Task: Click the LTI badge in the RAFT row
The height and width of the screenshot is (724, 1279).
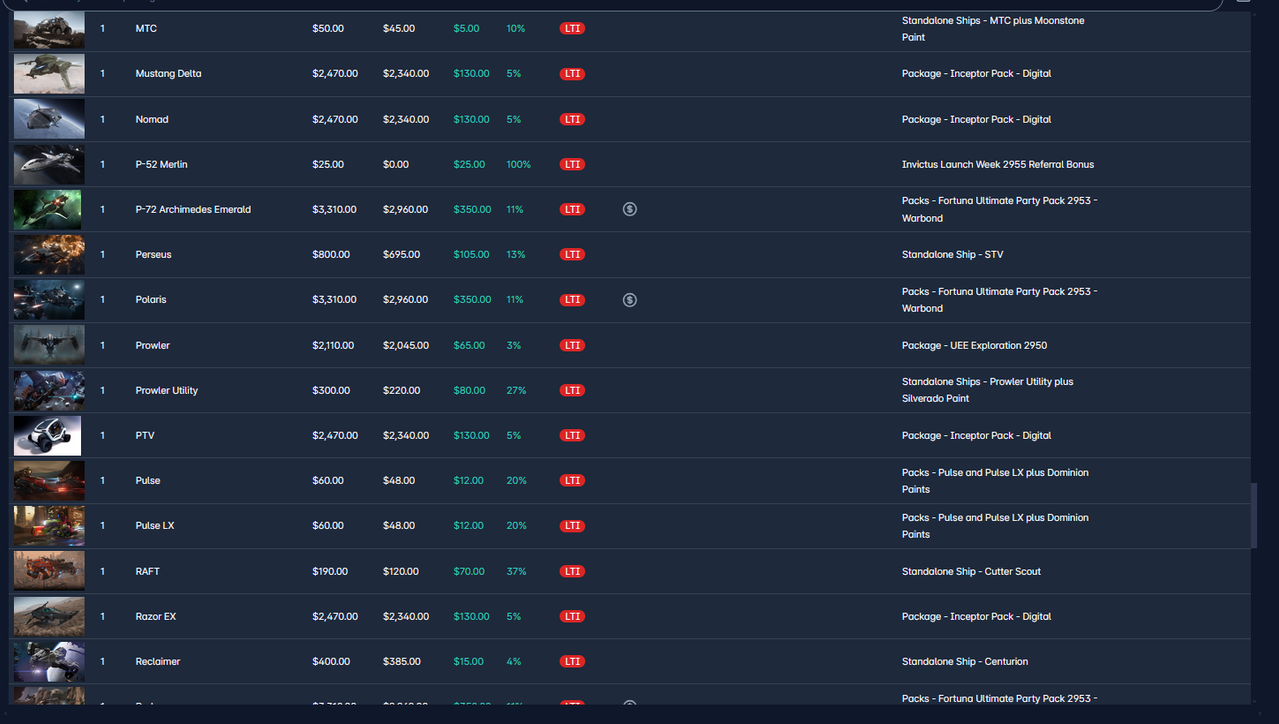Action: pyautogui.click(x=572, y=572)
